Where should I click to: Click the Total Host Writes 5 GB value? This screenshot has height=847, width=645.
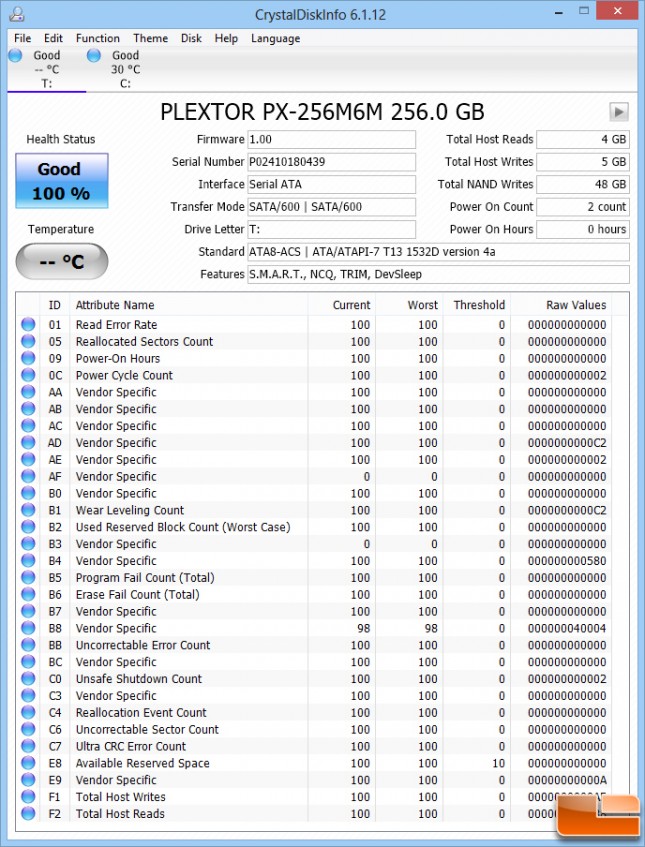click(x=582, y=162)
